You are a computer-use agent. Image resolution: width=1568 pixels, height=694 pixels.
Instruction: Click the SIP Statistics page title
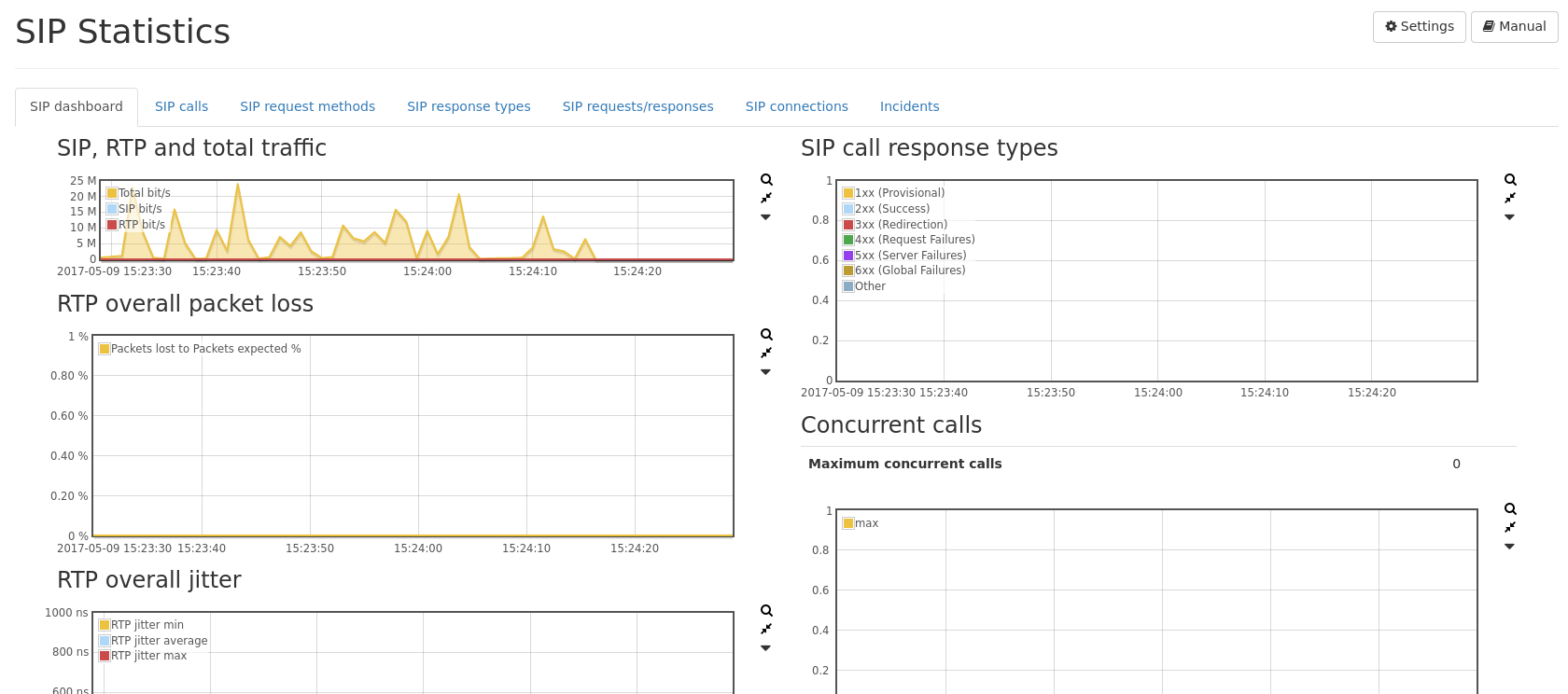122,32
